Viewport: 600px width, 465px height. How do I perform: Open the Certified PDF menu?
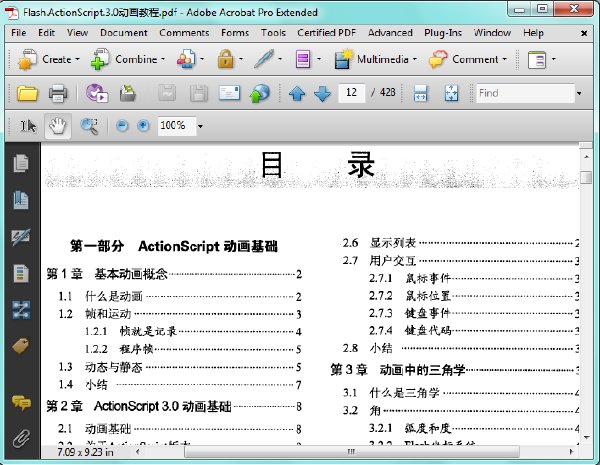(326, 33)
